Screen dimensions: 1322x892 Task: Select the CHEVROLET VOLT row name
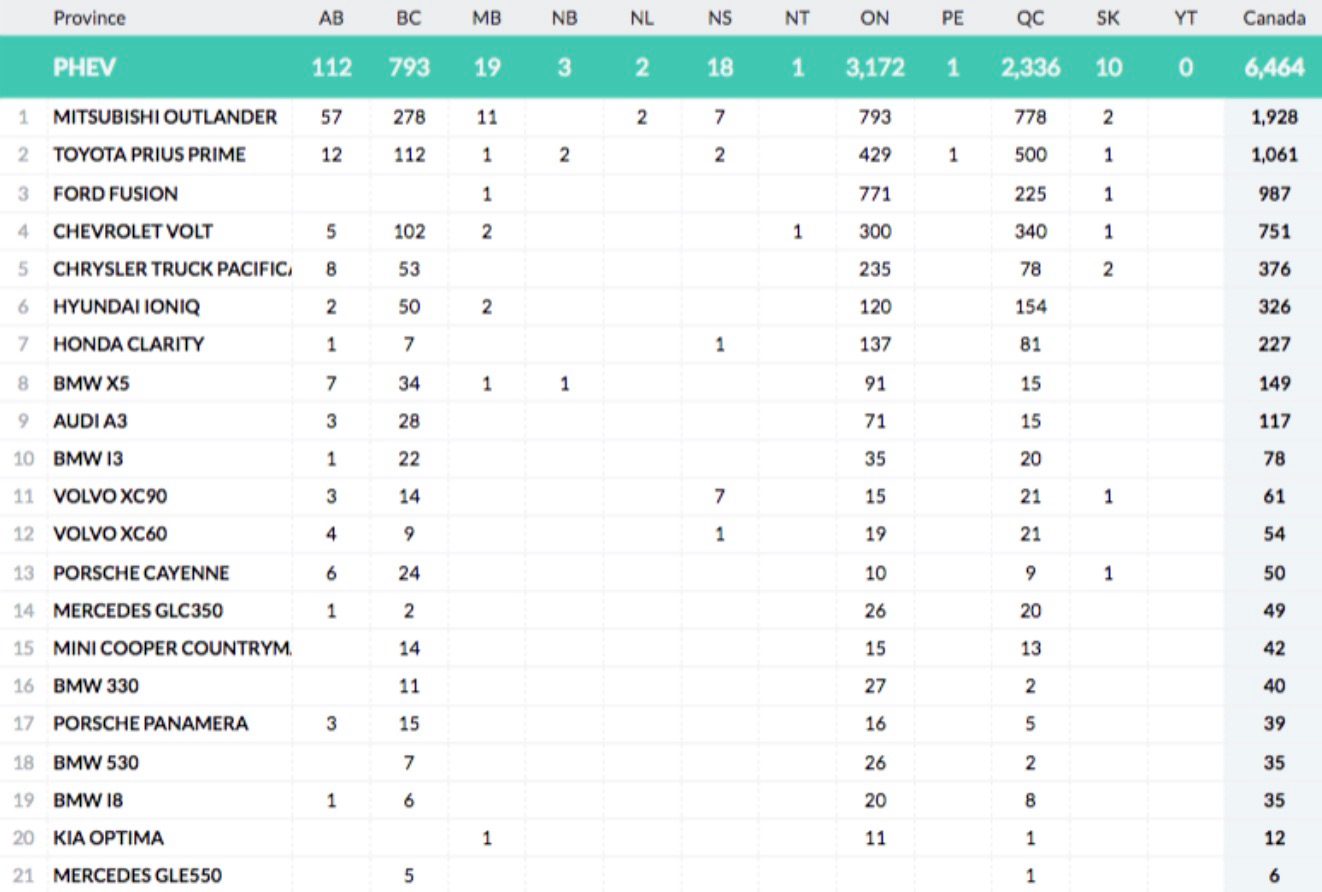pyautogui.click(x=133, y=231)
